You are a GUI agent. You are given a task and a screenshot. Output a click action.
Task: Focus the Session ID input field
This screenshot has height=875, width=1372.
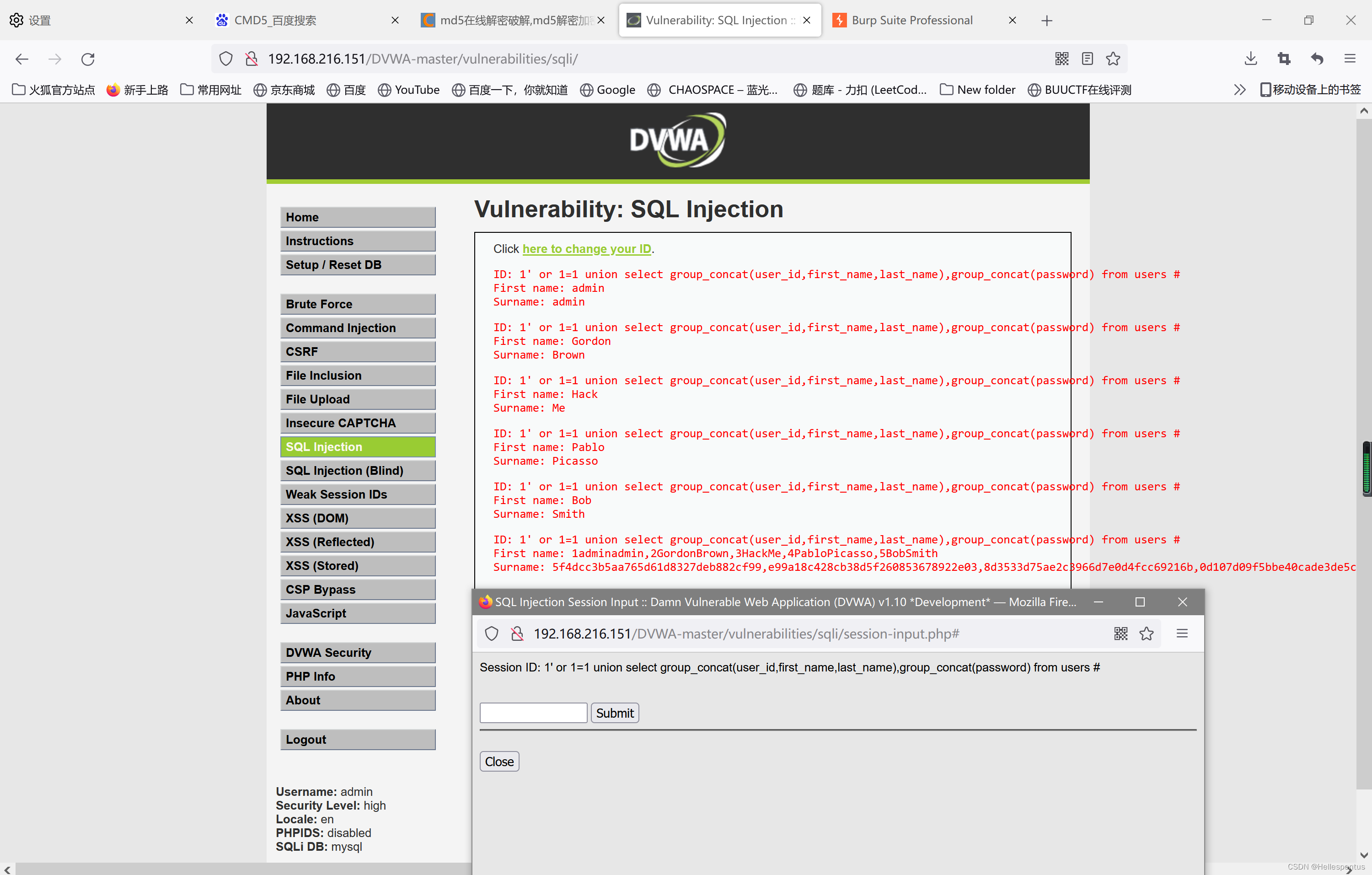pyautogui.click(x=533, y=713)
